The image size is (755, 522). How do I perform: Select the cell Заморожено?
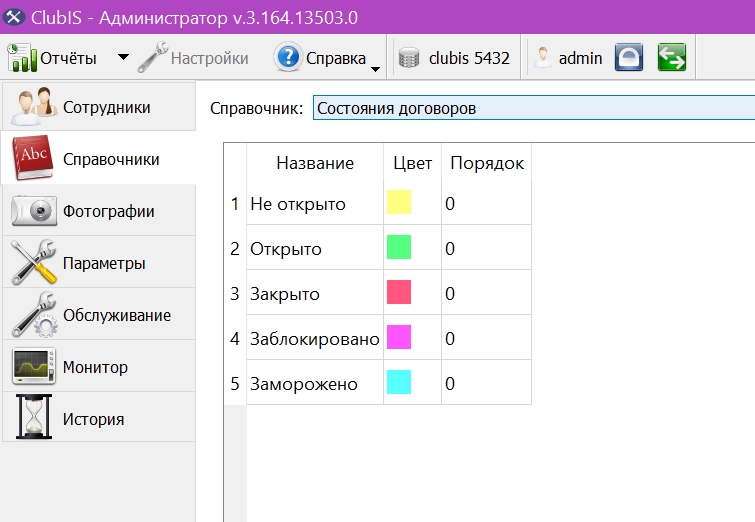315,383
